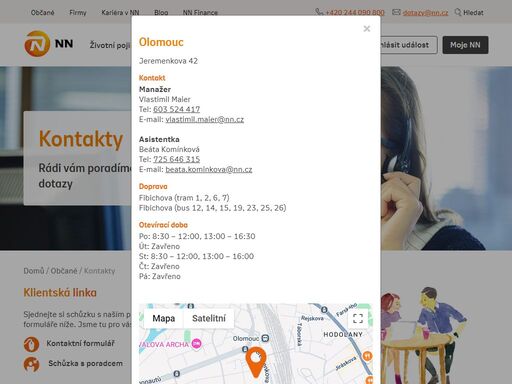
Task: Click the address Jeremenkova 42
Action: tap(168, 61)
